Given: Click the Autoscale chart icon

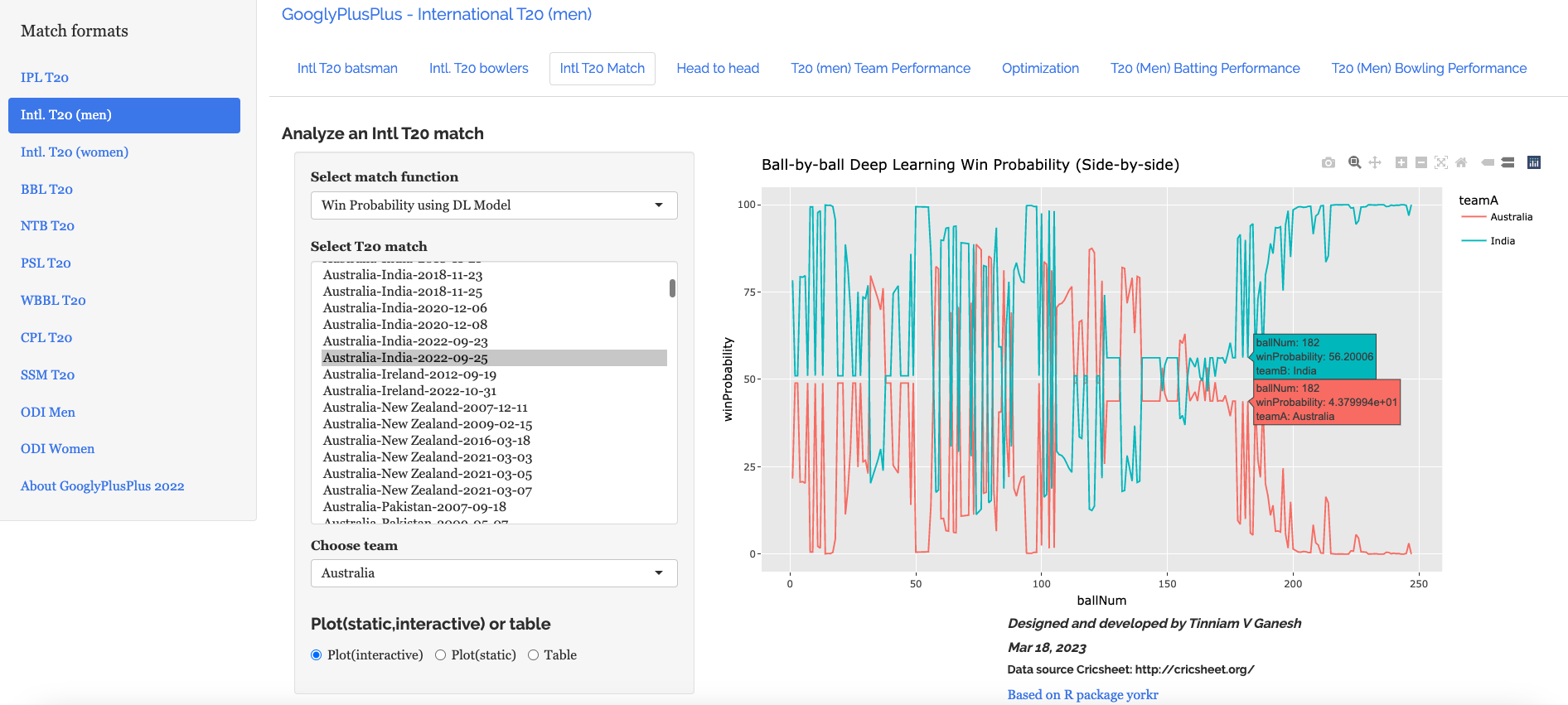Looking at the screenshot, I should (x=1441, y=162).
